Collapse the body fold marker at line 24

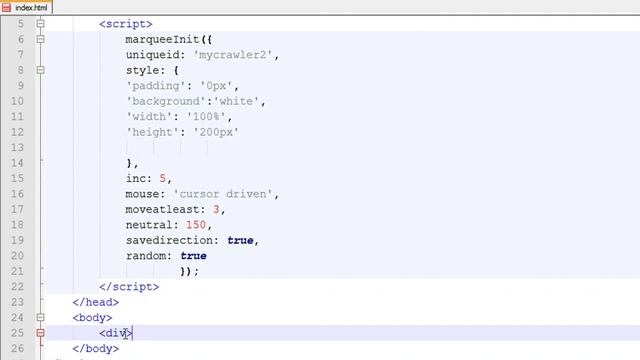40,317
